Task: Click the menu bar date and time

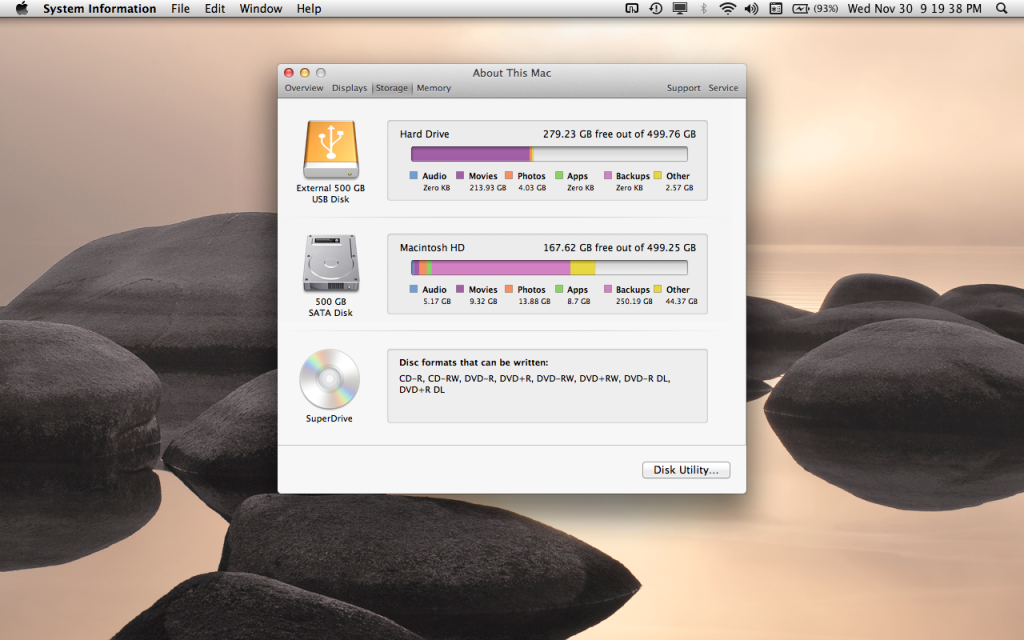Action: (x=914, y=8)
